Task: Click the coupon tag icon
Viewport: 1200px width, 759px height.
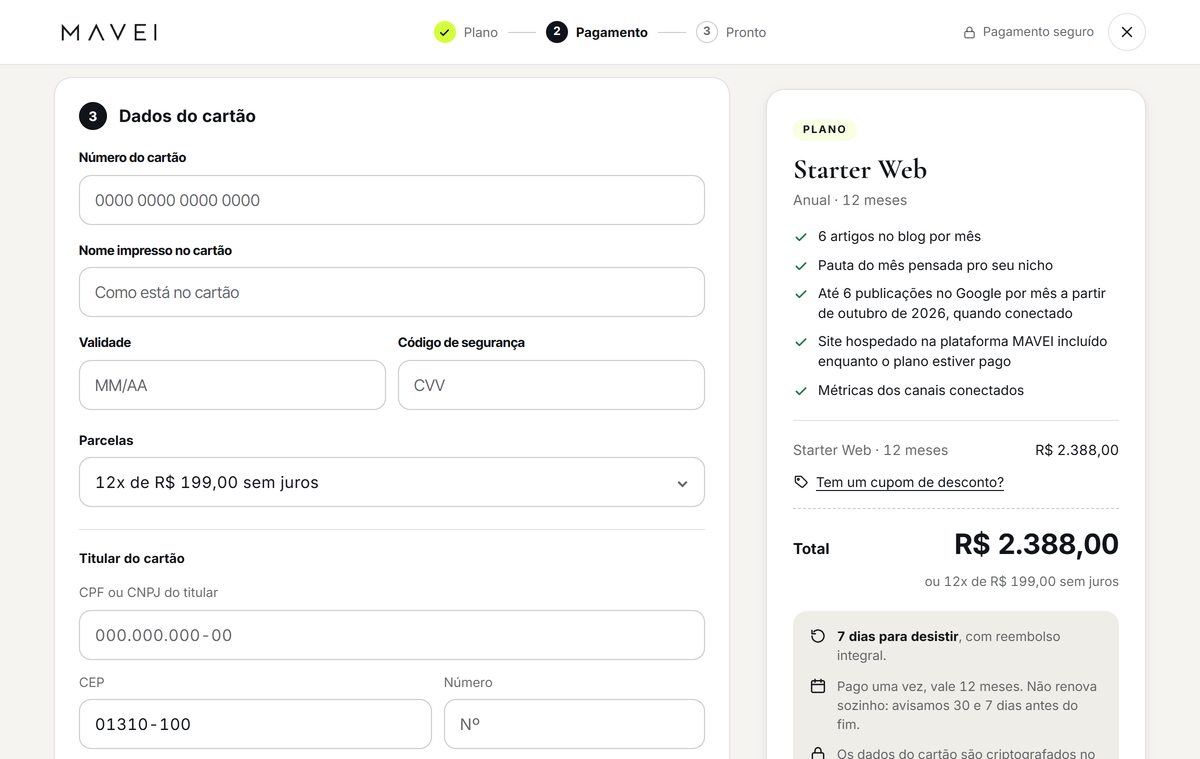Action: pyautogui.click(x=801, y=482)
